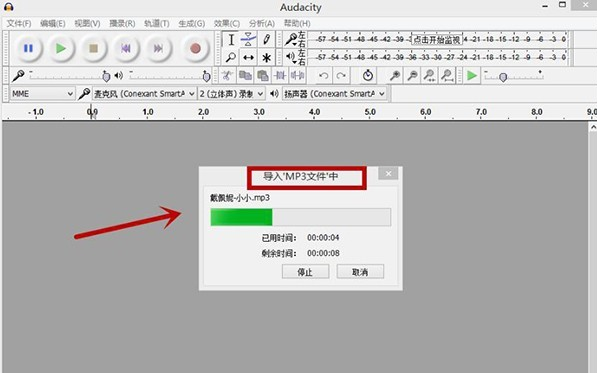The image size is (597, 373).
Task: Expand the microphone input device dropdown
Action: coord(144,94)
